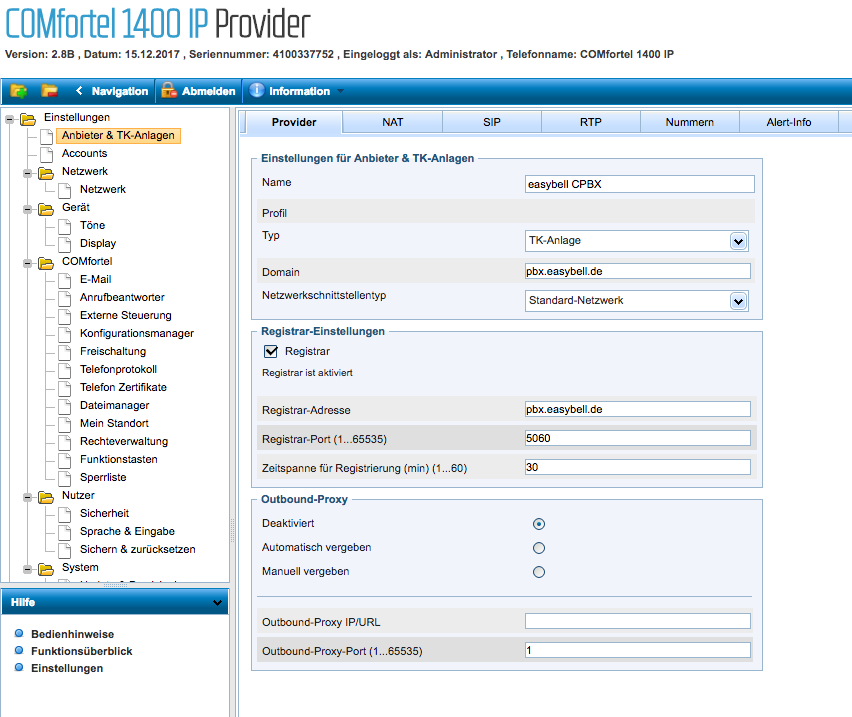
Task: Click the page icon beside Display
Action: 65,243
